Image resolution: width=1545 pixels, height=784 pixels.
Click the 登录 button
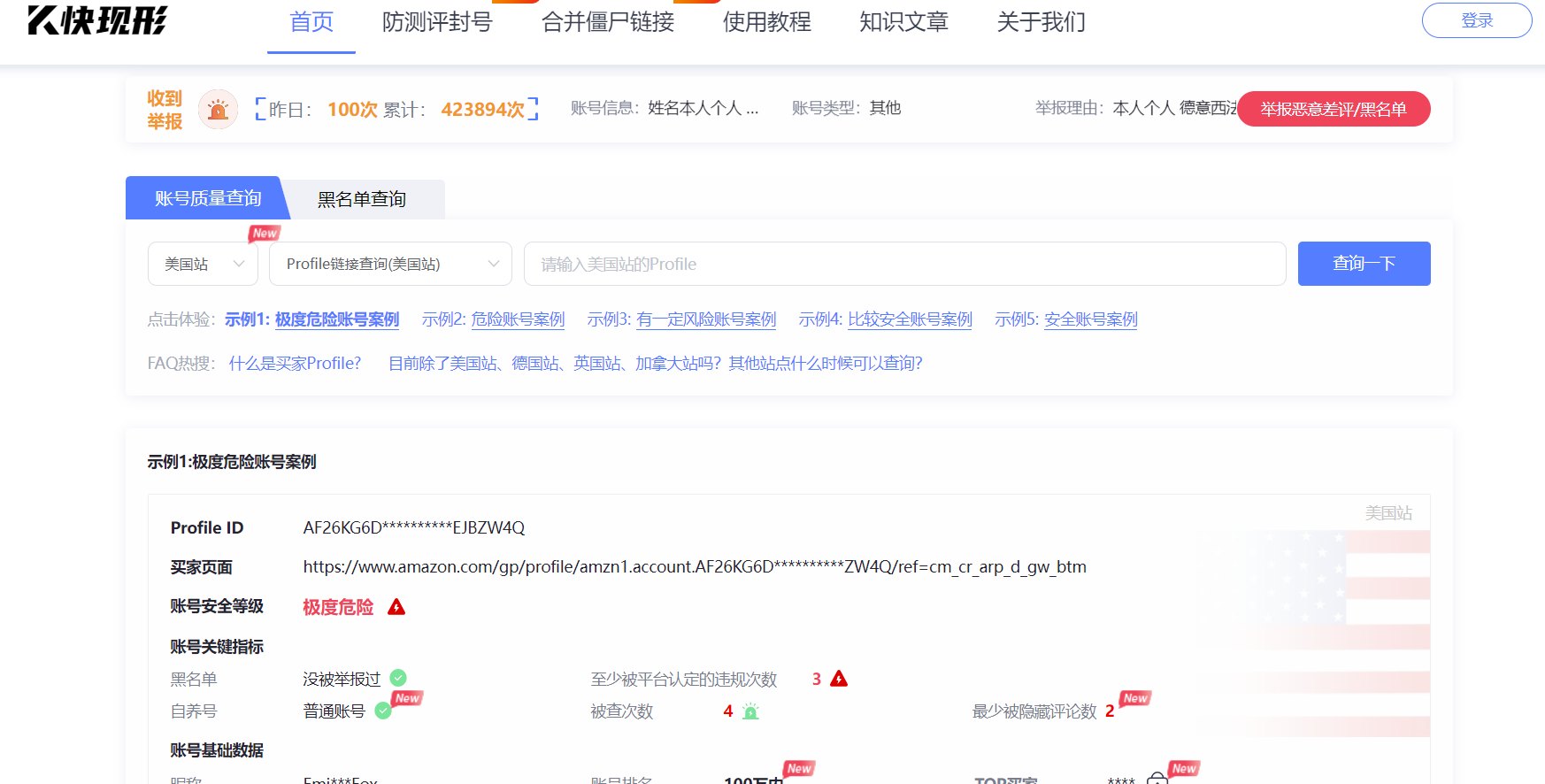point(1477,20)
